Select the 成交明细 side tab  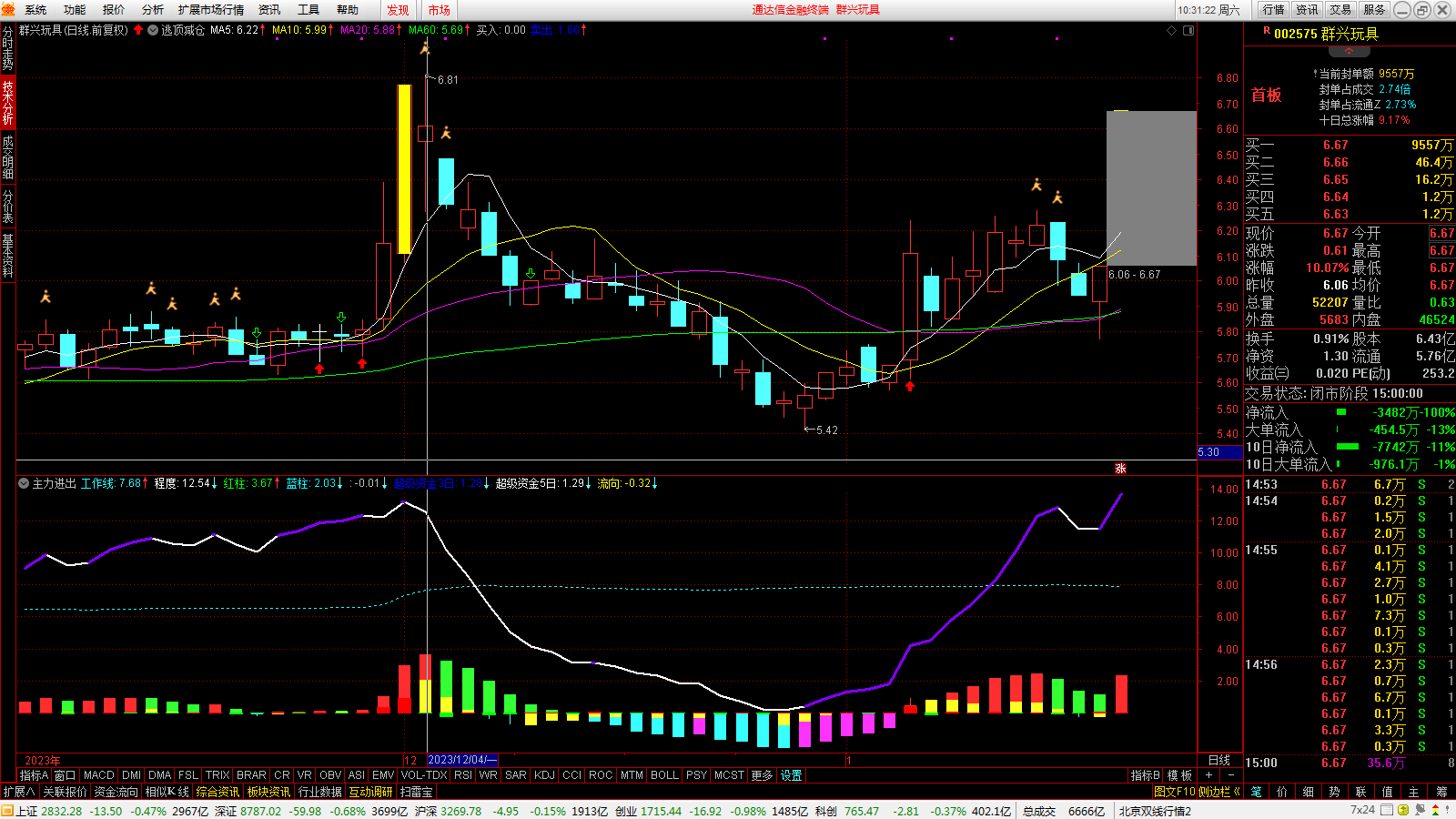click(x=7, y=157)
